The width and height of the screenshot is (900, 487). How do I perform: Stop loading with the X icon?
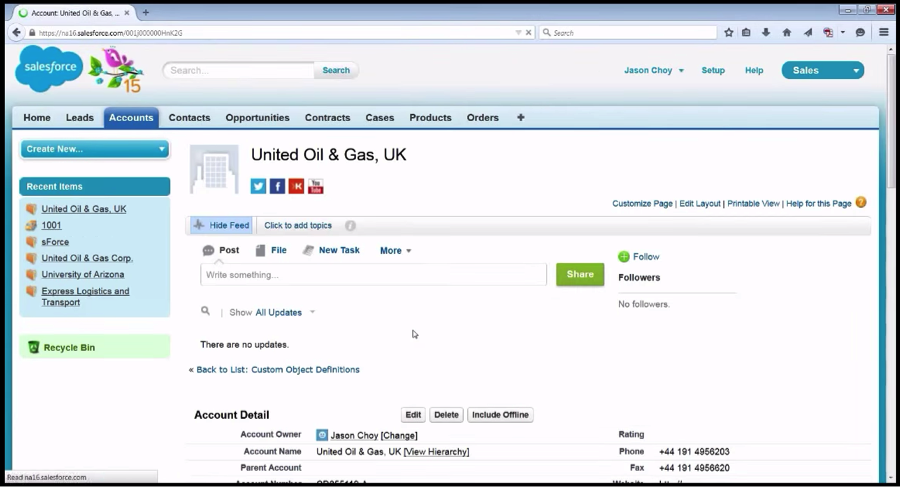point(529,33)
